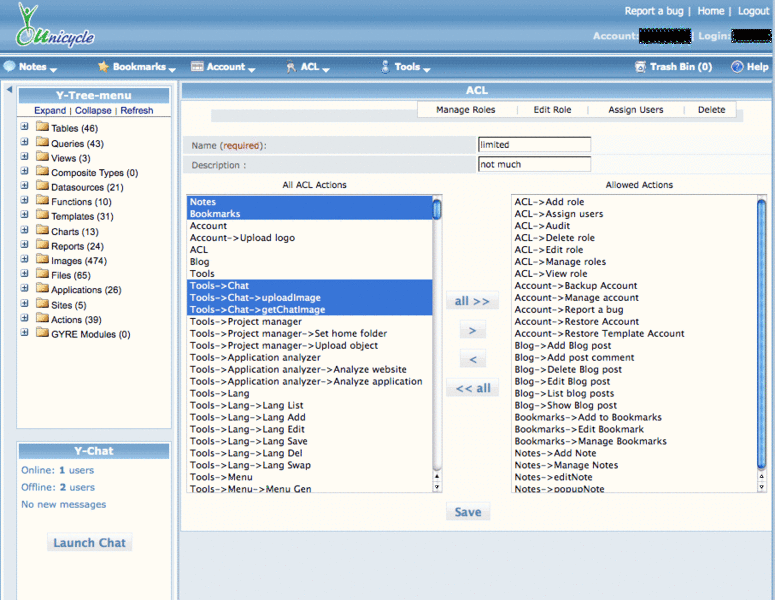Viewport: 775px width, 600px height.
Task: Click the Help question mark icon
Action: click(737, 67)
